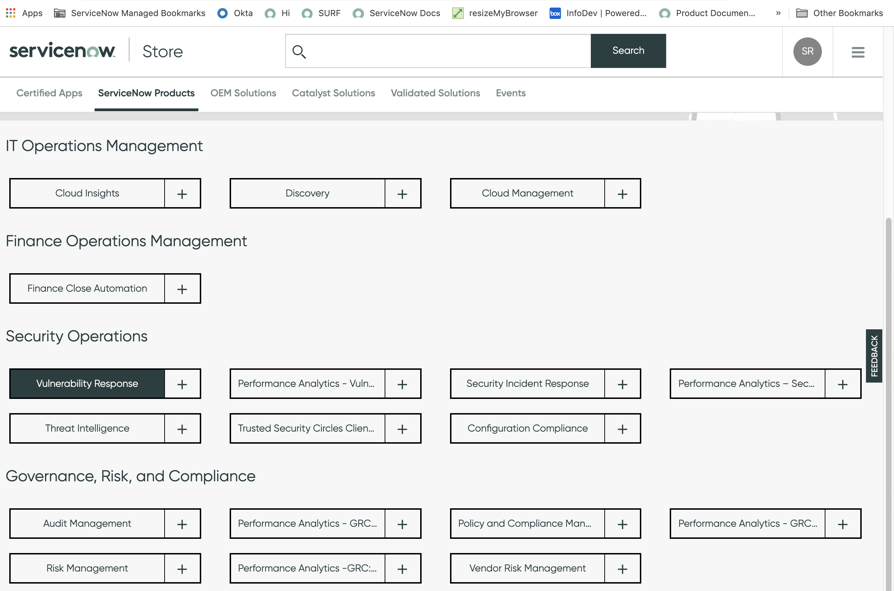Switch to the Events tab
894x591 pixels.
[x=510, y=93]
